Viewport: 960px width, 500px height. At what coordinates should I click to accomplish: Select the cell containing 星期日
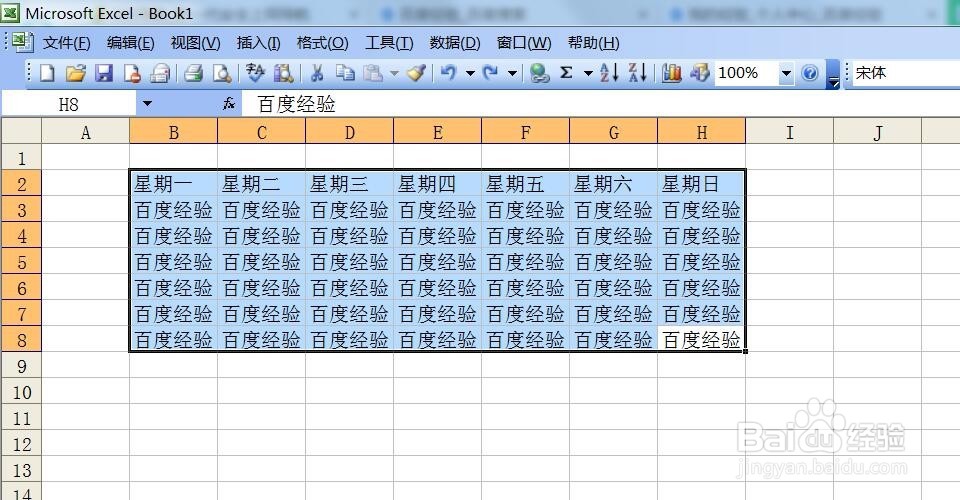pyautogui.click(x=702, y=184)
